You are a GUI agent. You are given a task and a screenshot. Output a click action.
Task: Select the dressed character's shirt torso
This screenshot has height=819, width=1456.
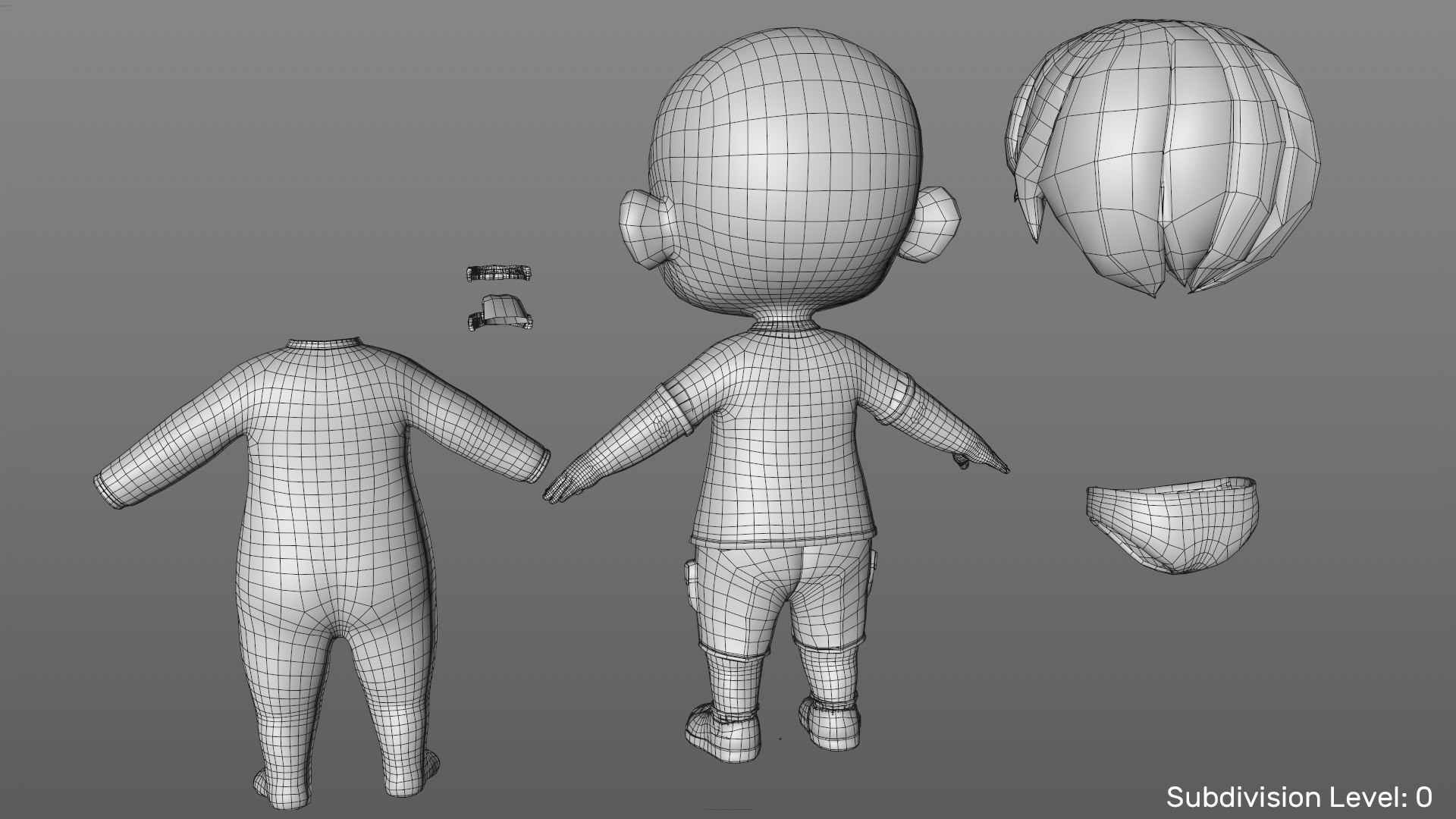(785, 436)
